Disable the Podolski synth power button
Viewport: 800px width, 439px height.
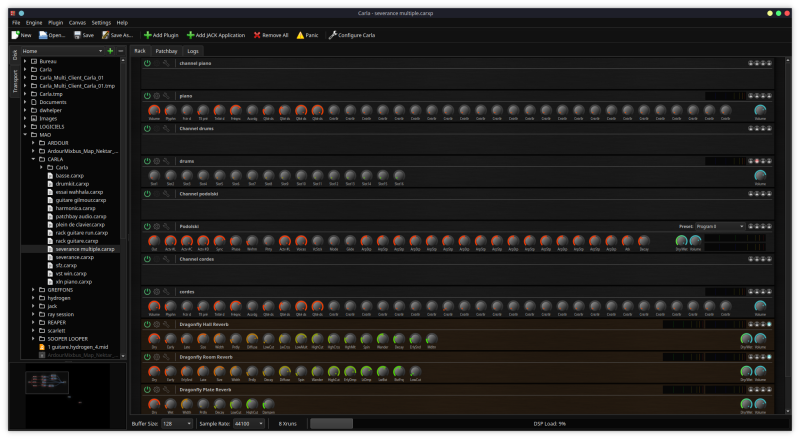147,227
